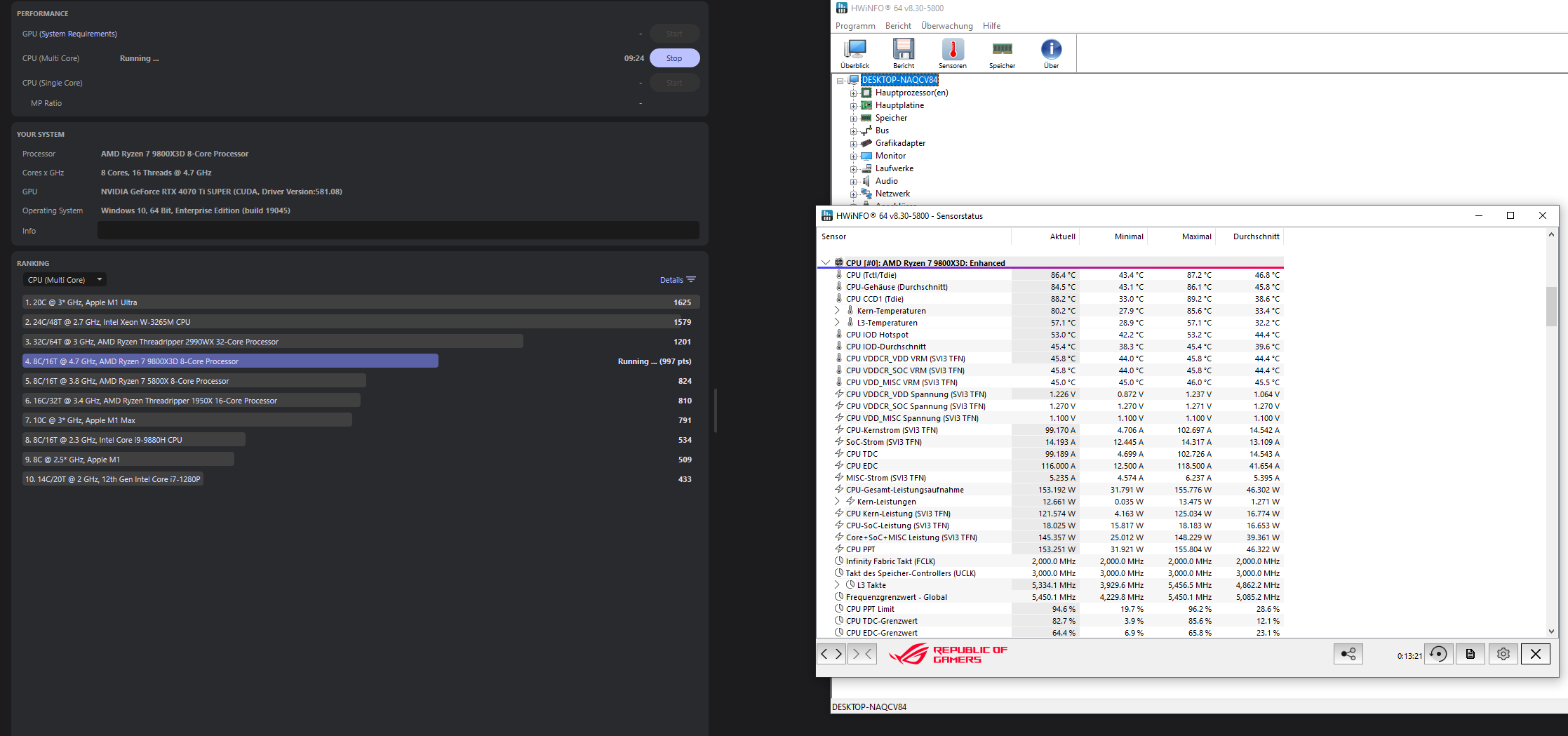Click the Hauptprozessor(en) chip icon in the tree
The image size is (1568, 736).
point(866,93)
